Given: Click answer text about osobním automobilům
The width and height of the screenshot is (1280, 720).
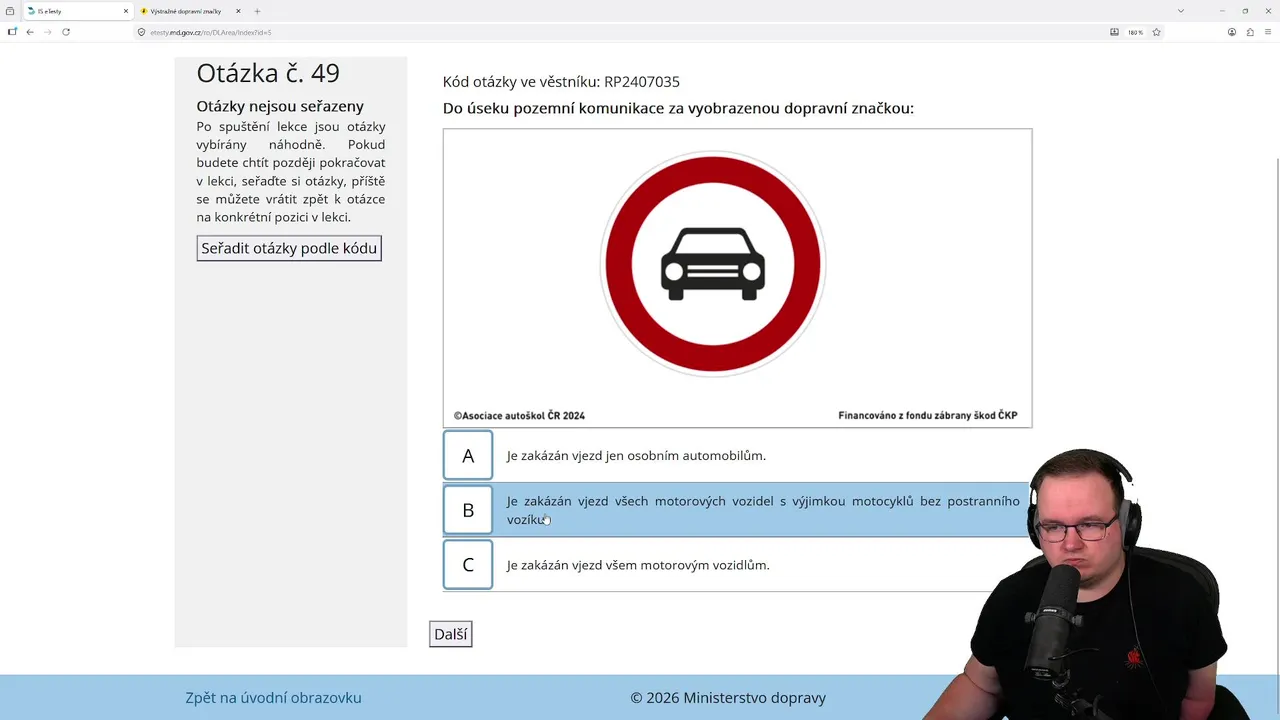Looking at the screenshot, I should point(636,456).
